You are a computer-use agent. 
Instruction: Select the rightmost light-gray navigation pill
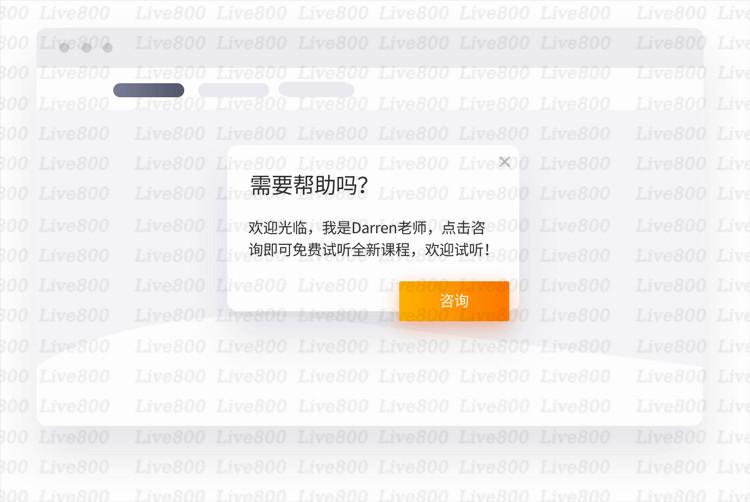click(x=316, y=89)
